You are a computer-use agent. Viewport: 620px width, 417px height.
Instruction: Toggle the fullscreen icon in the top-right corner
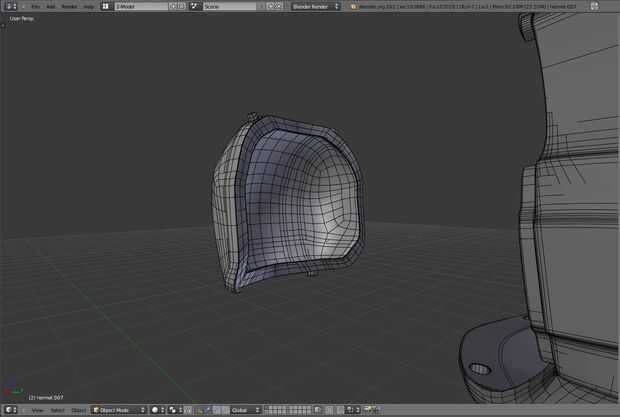point(594,6)
